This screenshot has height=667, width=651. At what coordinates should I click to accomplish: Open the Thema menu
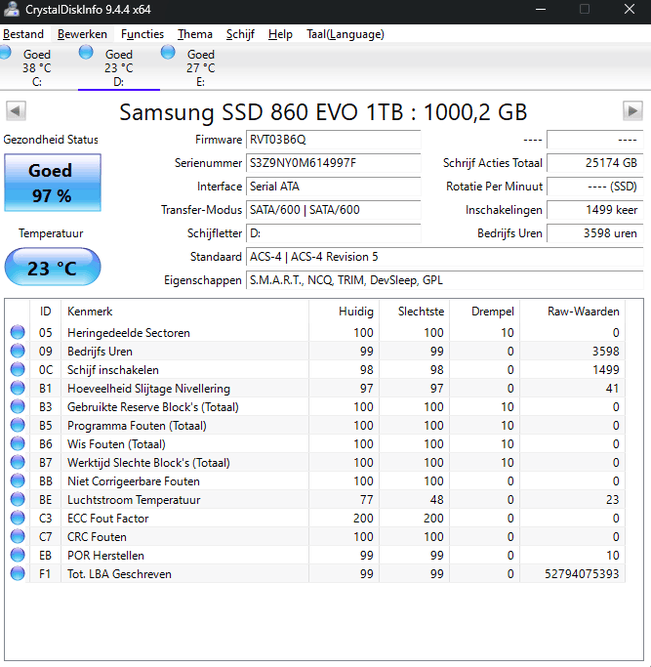click(x=195, y=34)
